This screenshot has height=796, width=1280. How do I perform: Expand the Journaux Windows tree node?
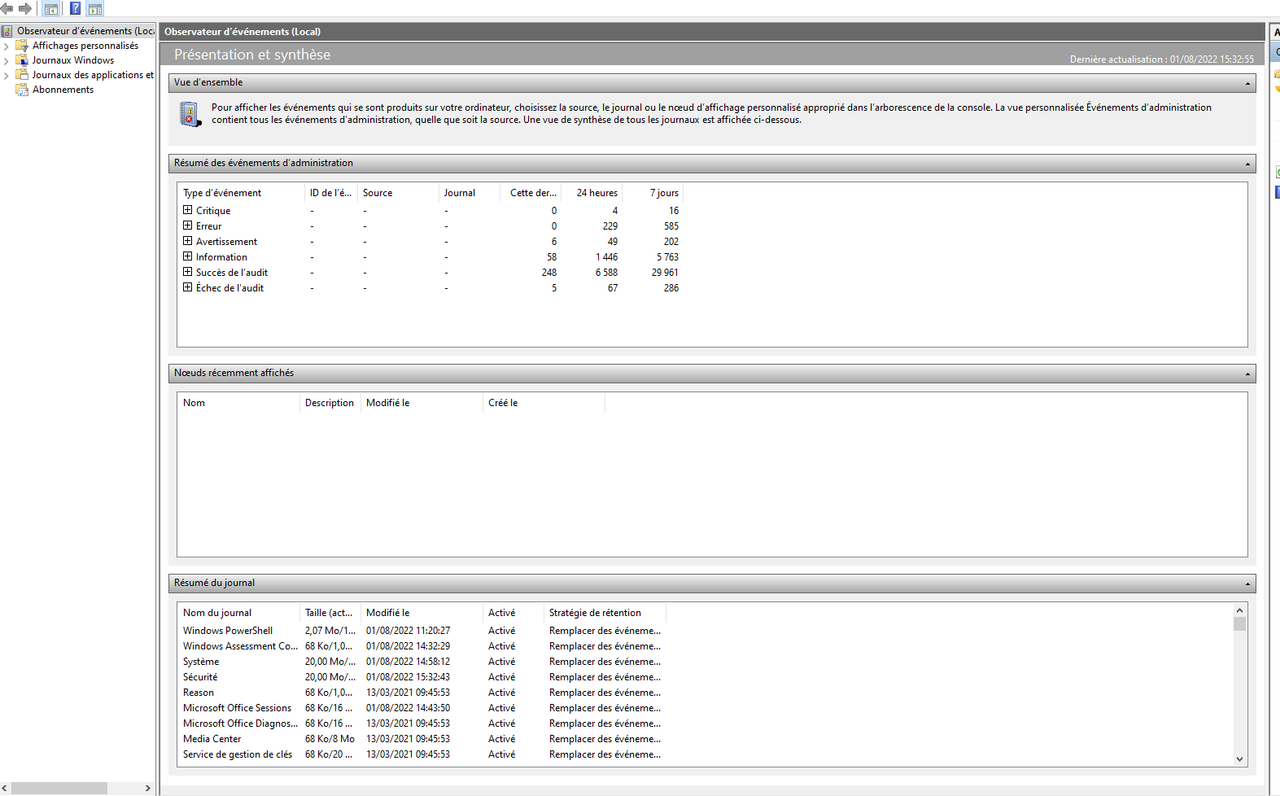[6, 60]
